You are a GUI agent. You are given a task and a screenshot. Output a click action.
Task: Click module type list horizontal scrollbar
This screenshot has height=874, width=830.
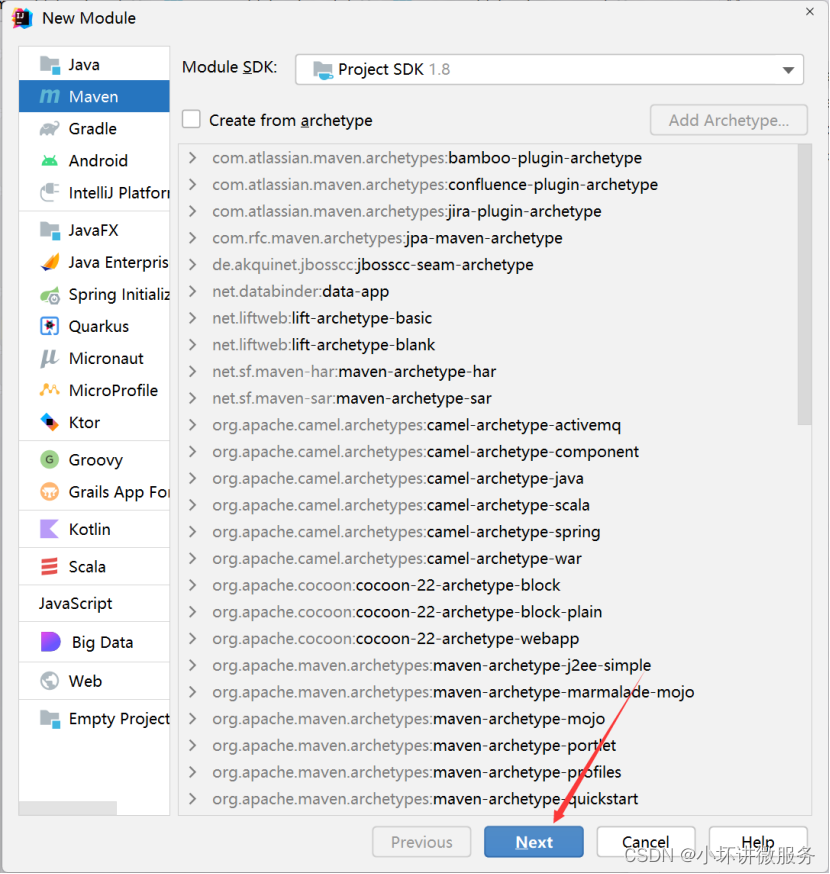click(x=68, y=808)
